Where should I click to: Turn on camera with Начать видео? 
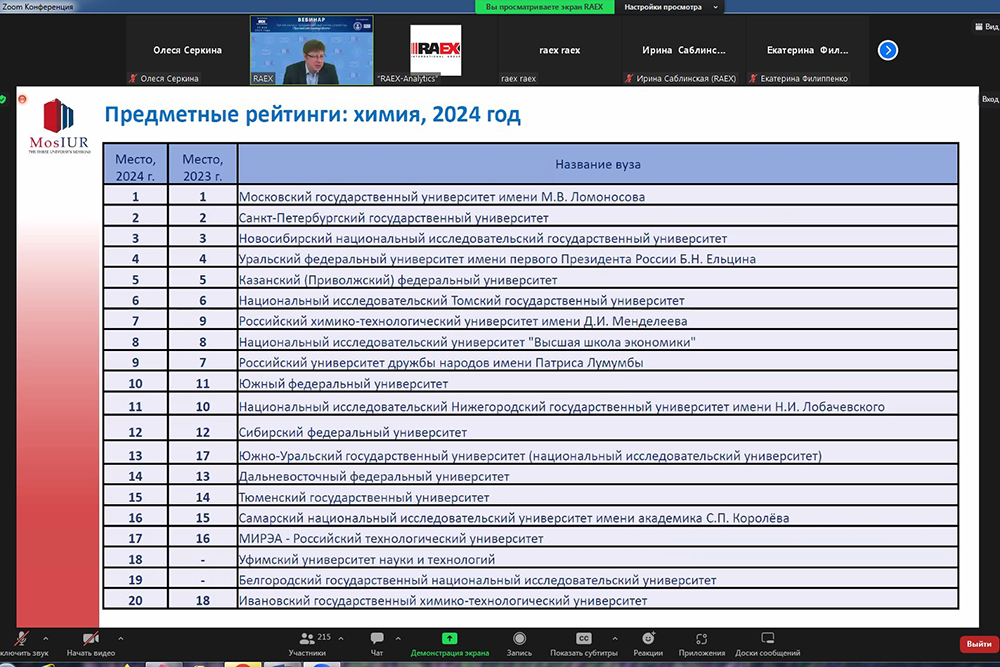pyautogui.click(x=91, y=640)
